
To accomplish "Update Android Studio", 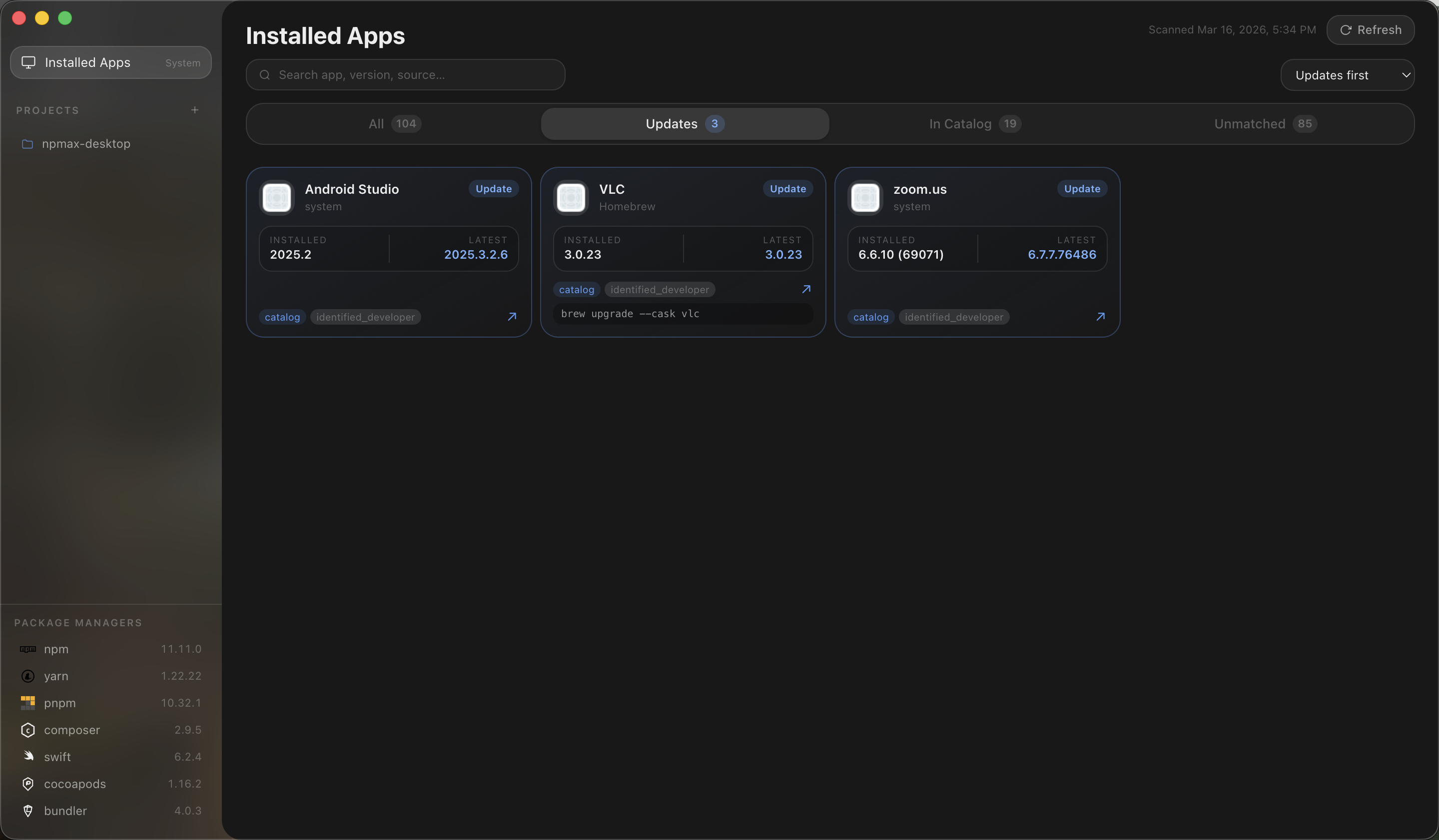I will click(x=493, y=188).
